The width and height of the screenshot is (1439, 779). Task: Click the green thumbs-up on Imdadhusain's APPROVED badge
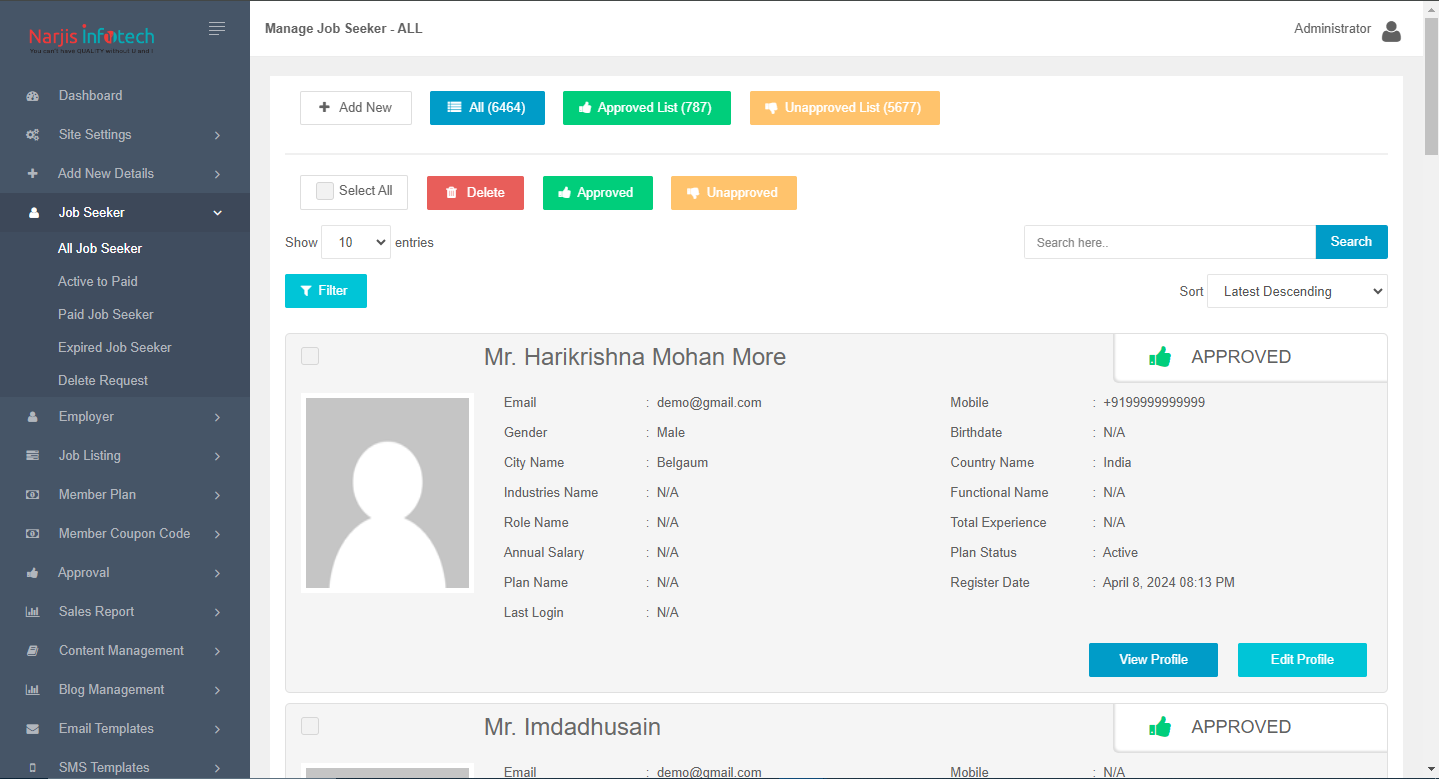tap(1160, 727)
